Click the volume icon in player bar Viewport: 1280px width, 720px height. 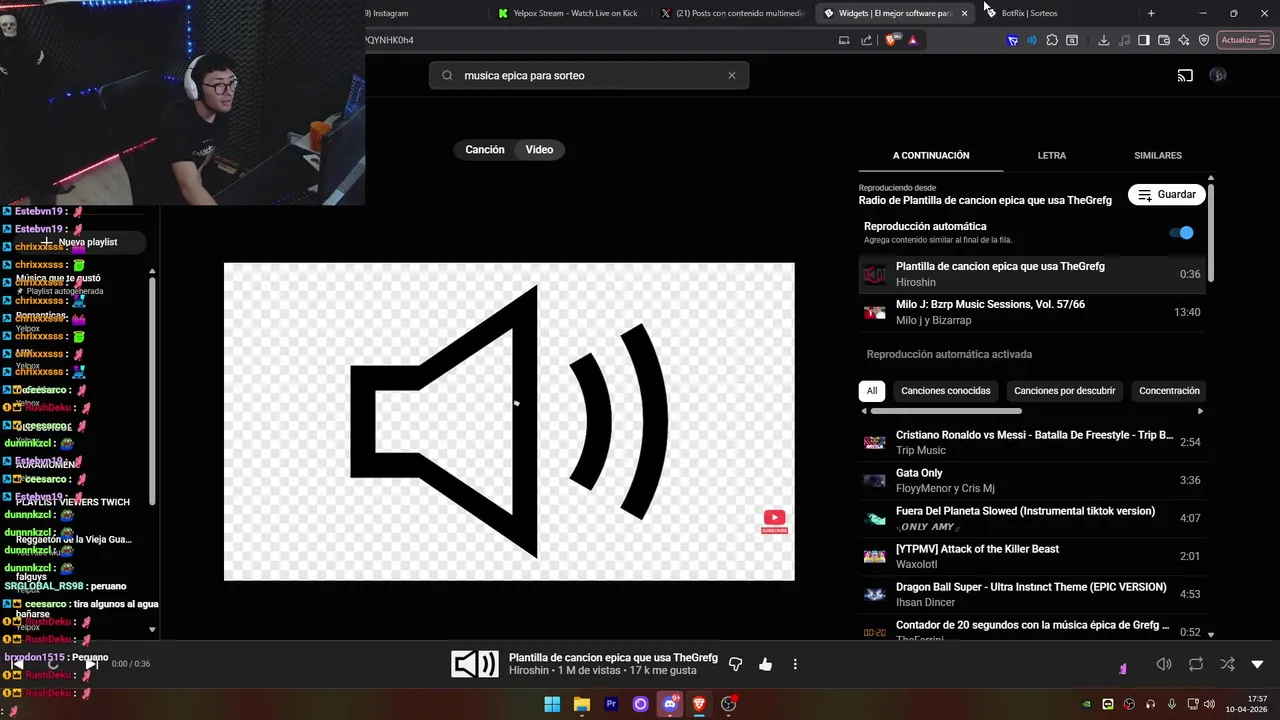(x=1164, y=664)
